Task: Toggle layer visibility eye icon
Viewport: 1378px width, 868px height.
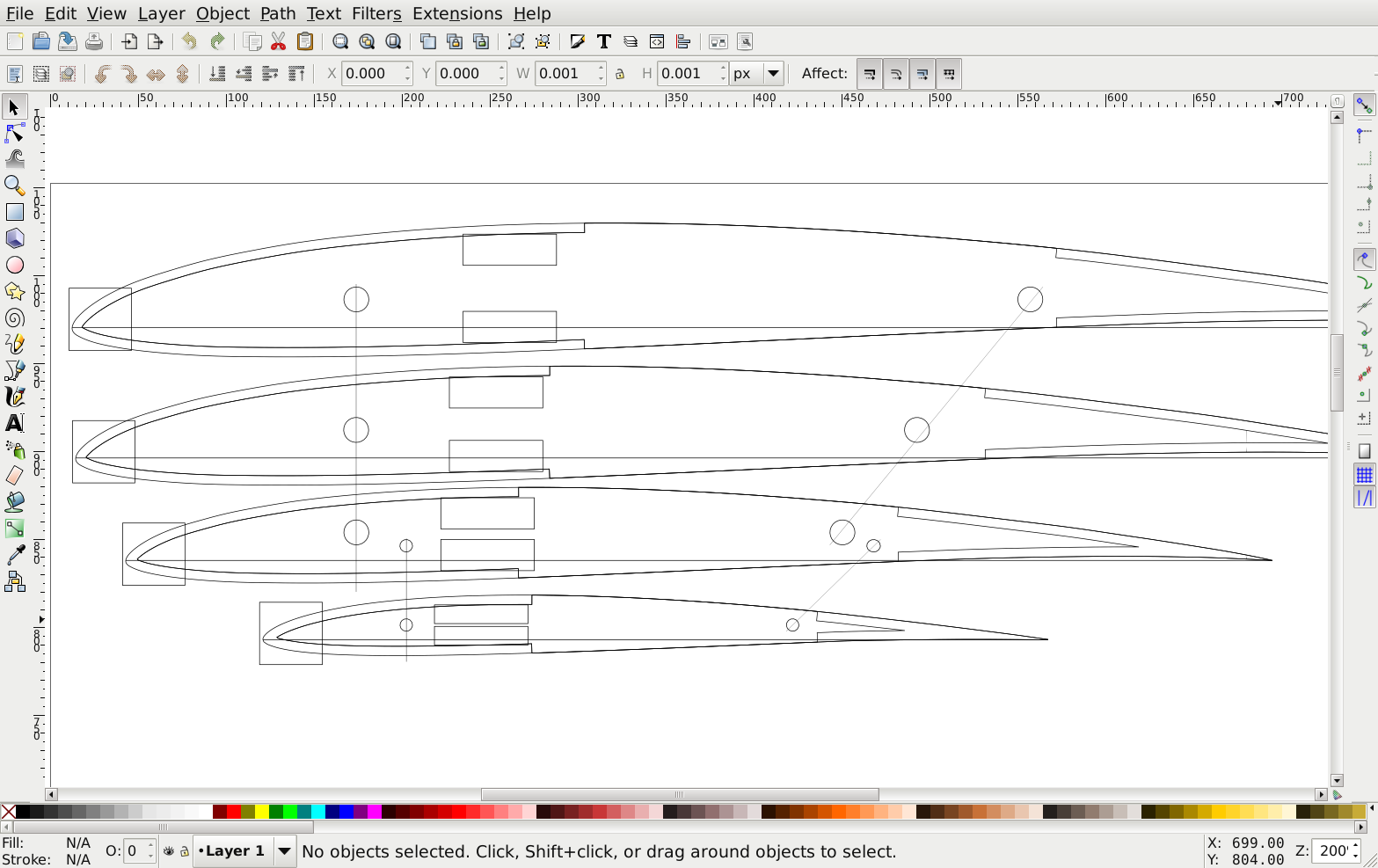Action: pyautogui.click(x=169, y=851)
